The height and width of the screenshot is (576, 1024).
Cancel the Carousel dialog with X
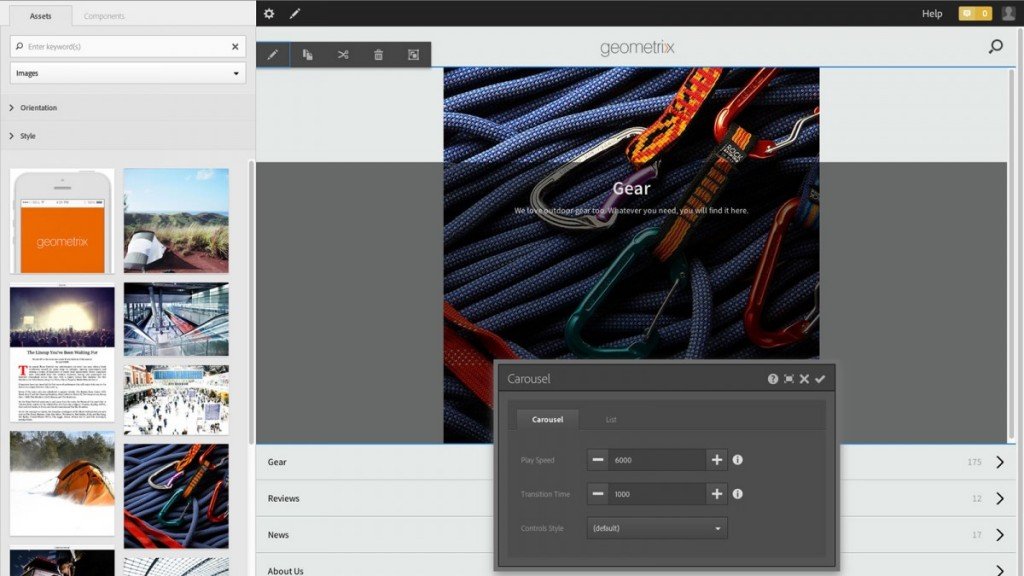pyautogui.click(x=805, y=379)
